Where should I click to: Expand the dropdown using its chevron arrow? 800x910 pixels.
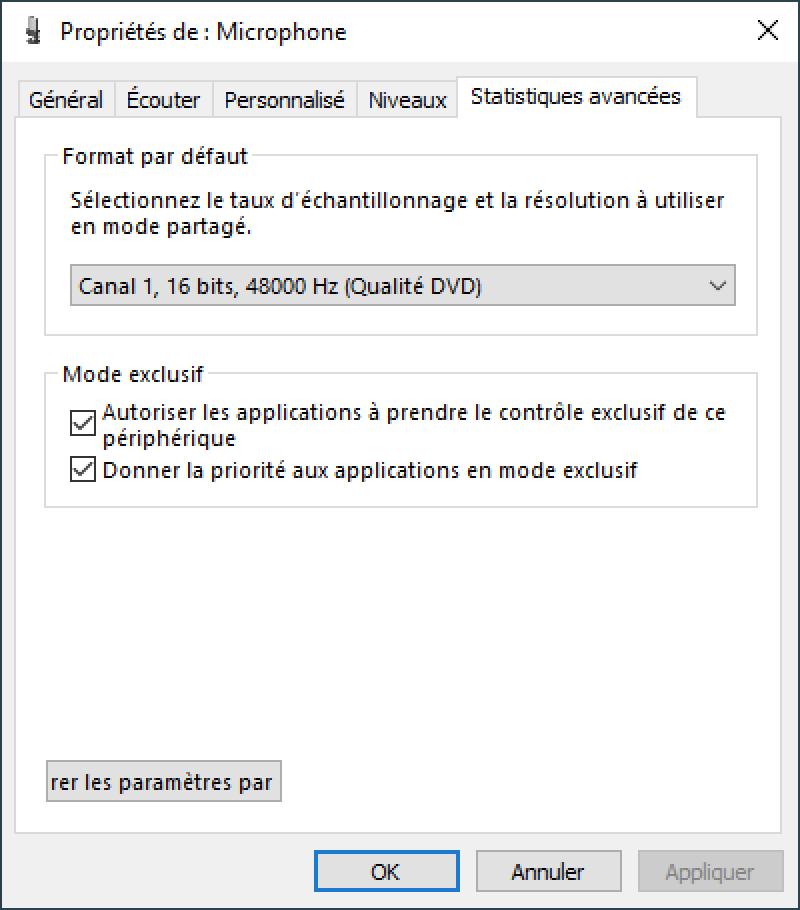tap(718, 286)
